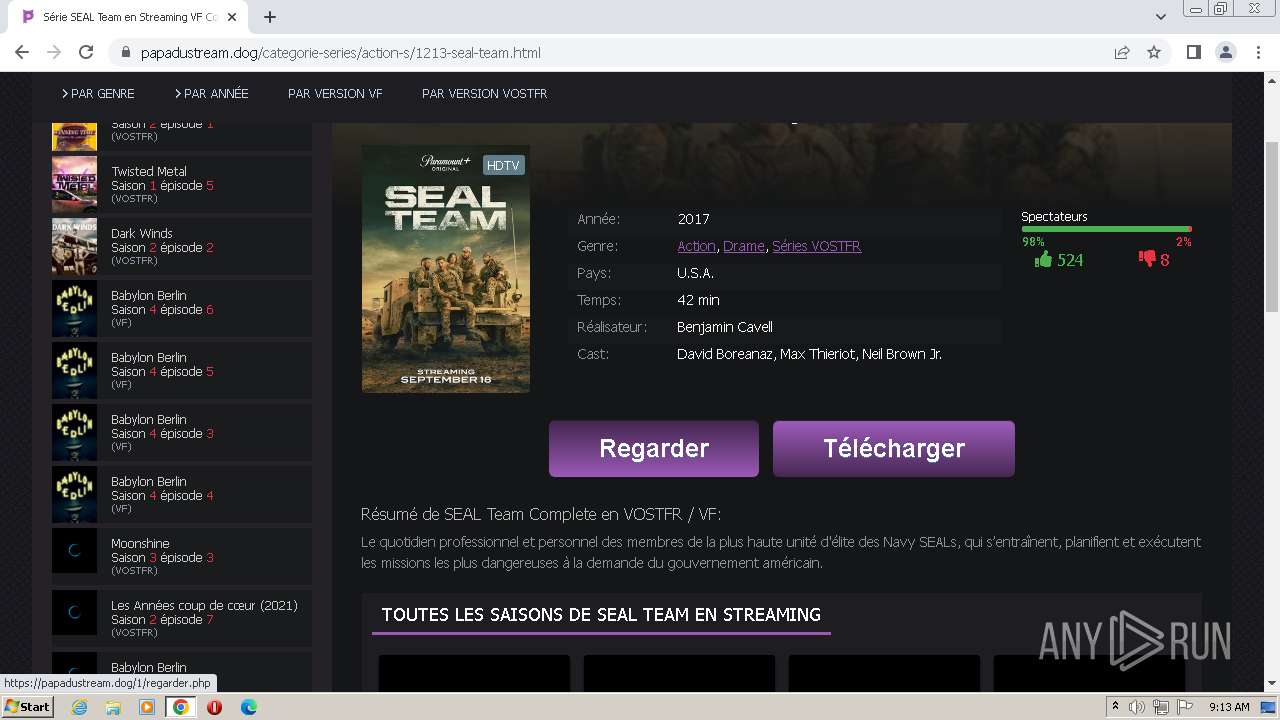Screen dimensions: 1280x720
Task: Open File Explorer from taskbar
Action: (113, 707)
